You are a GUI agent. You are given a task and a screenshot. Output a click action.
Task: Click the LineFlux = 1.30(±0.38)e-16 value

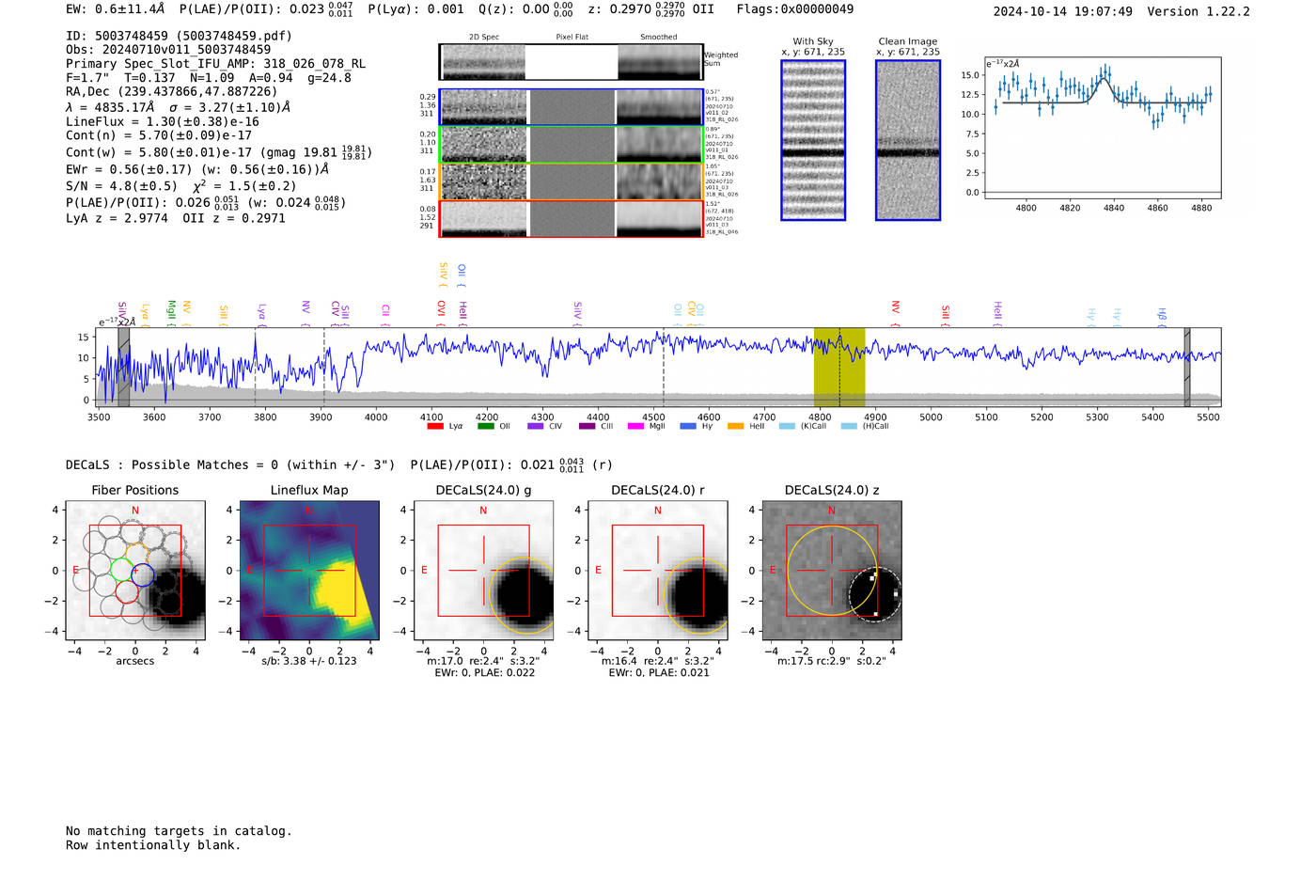pyautogui.click(x=163, y=122)
